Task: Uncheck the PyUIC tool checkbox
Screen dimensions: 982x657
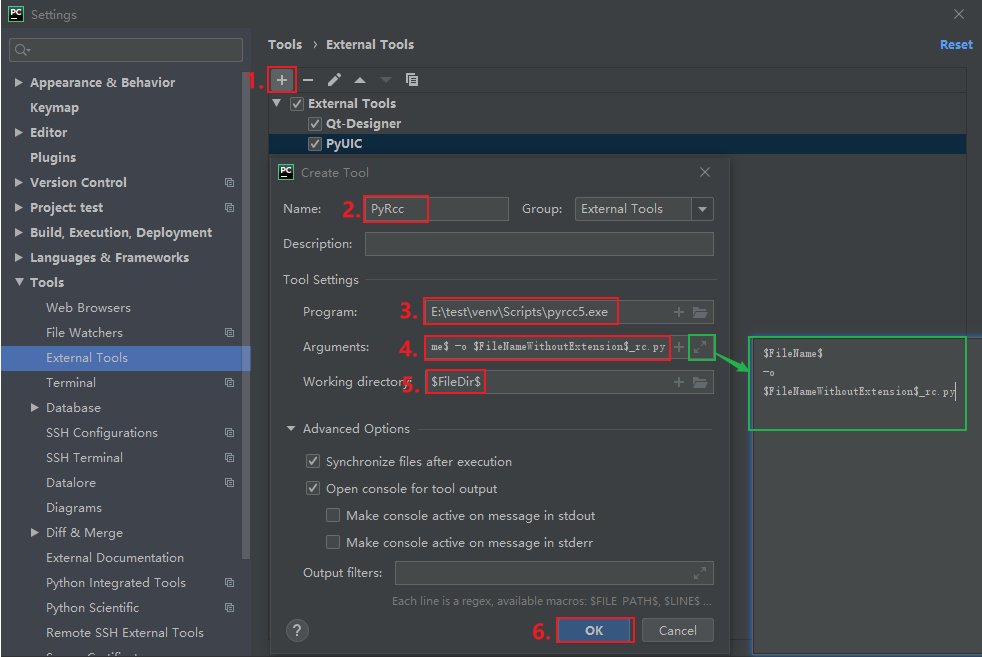Action: (315, 144)
